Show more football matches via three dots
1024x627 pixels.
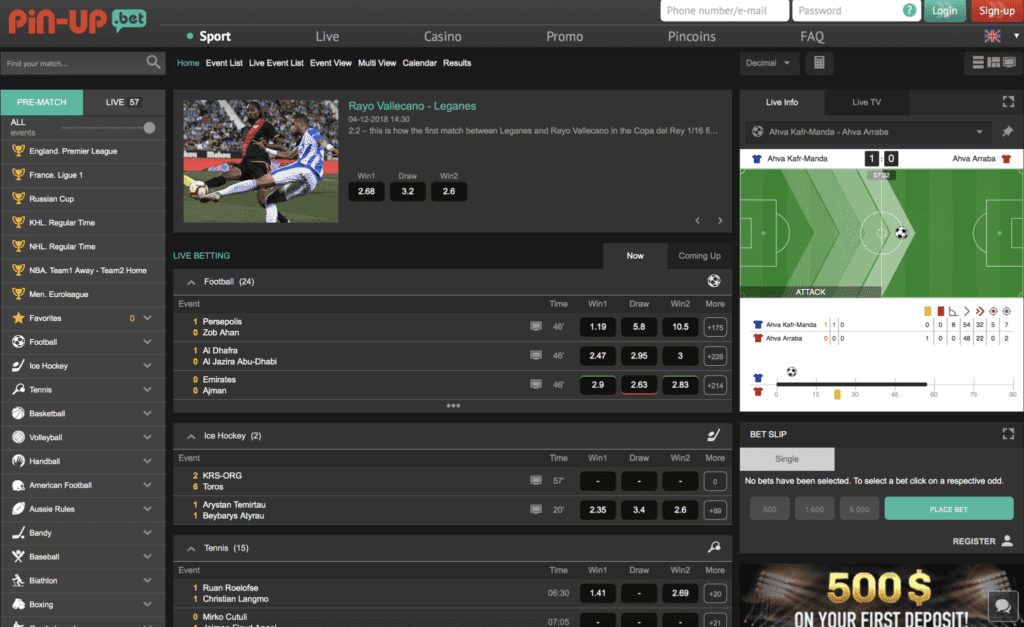point(453,406)
